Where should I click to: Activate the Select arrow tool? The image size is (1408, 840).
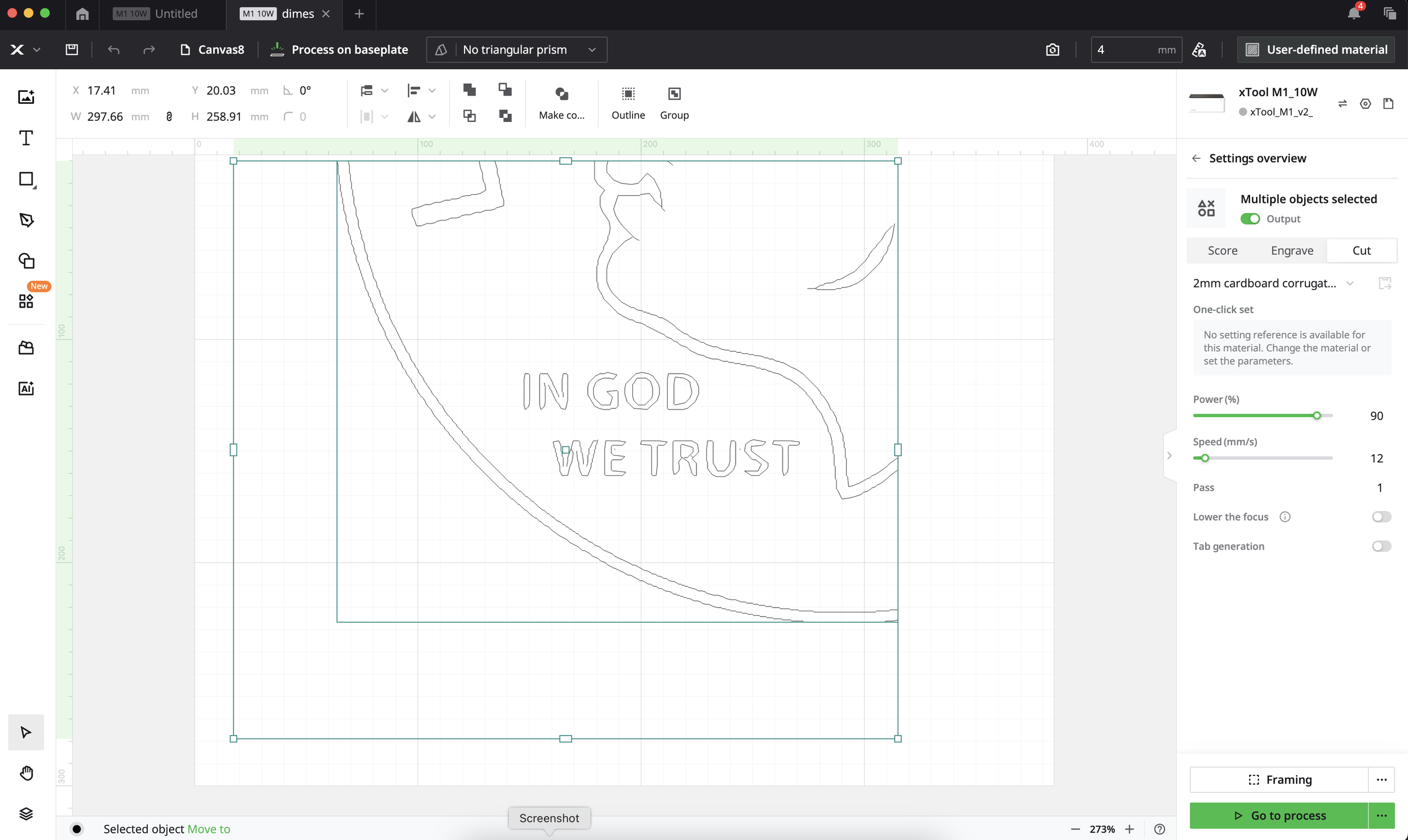(x=26, y=732)
